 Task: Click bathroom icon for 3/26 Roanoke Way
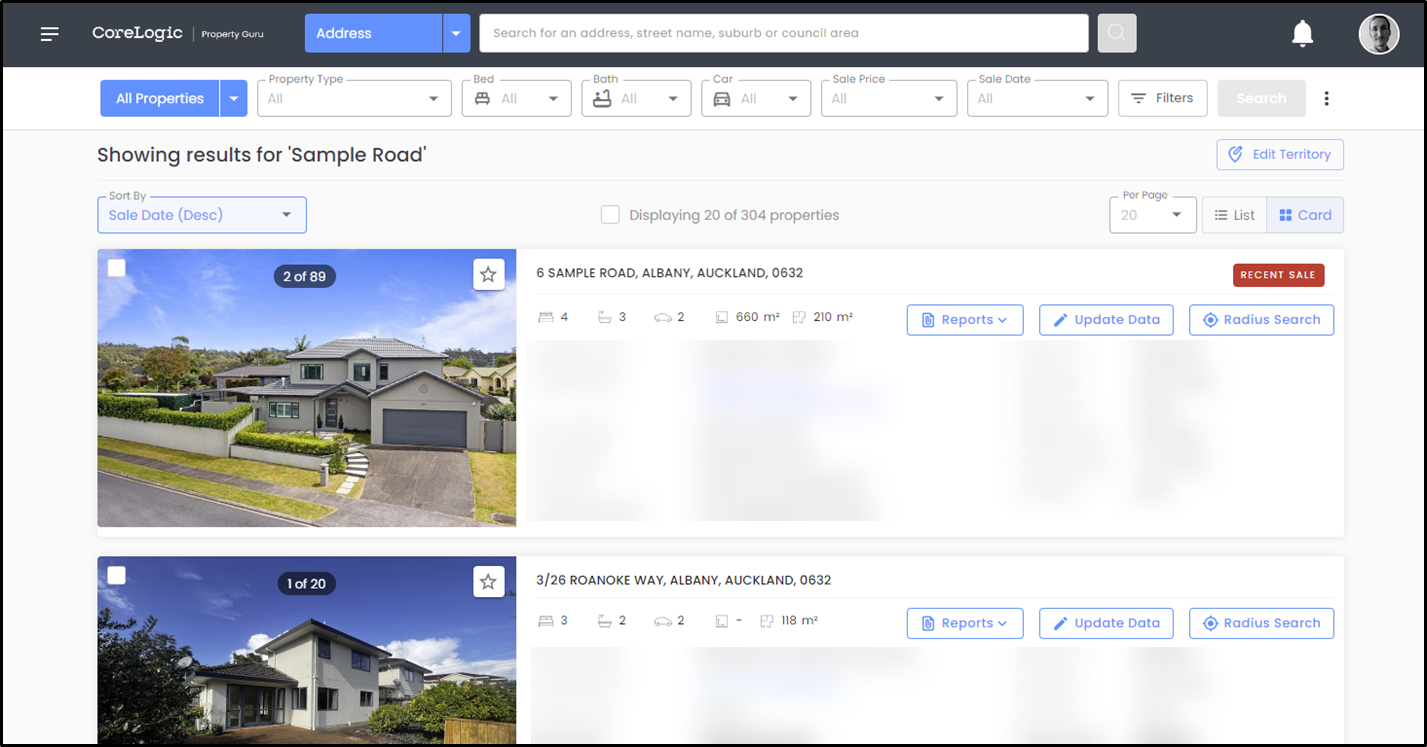click(604, 620)
